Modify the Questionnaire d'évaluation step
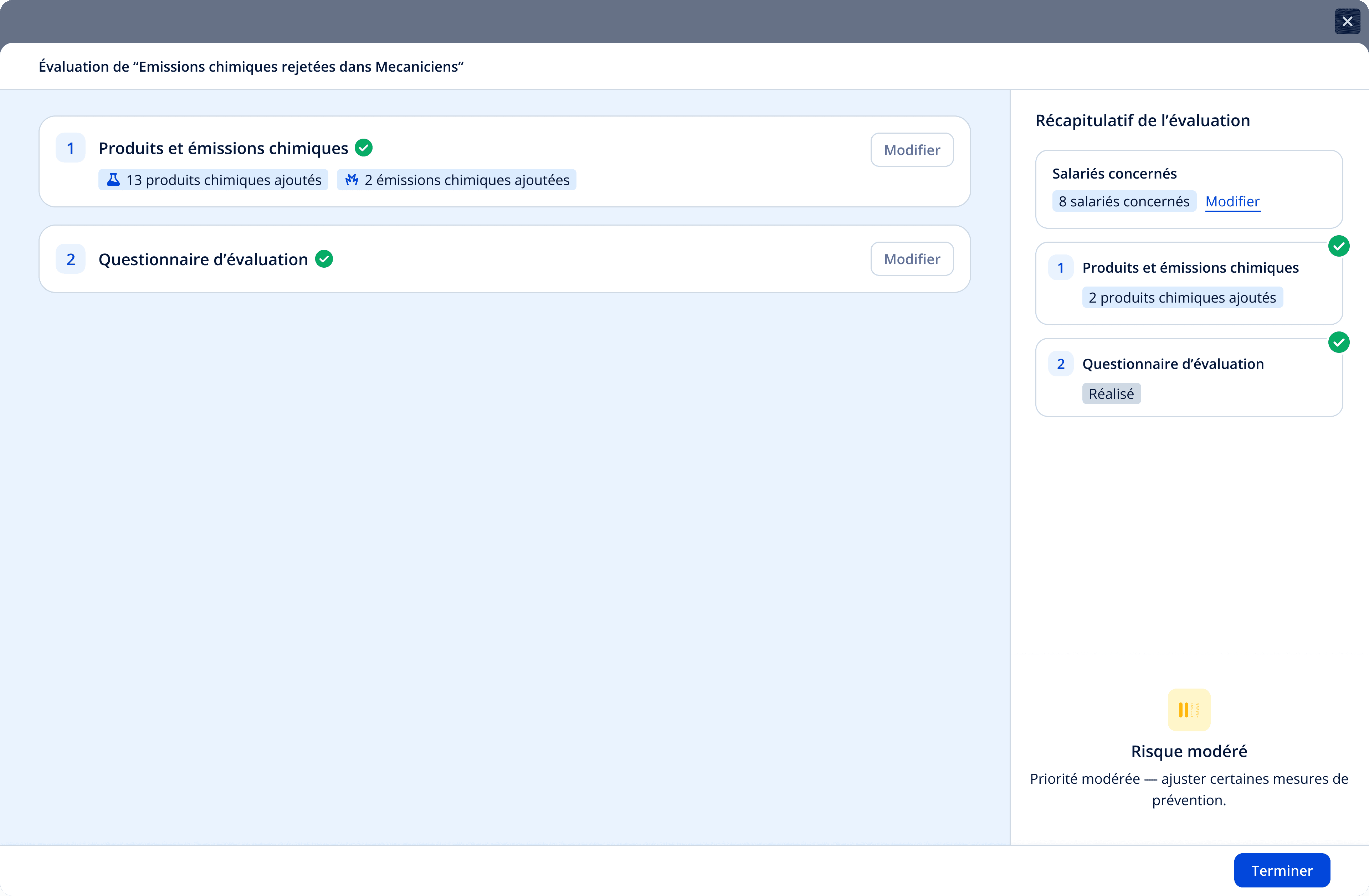 (x=911, y=259)
